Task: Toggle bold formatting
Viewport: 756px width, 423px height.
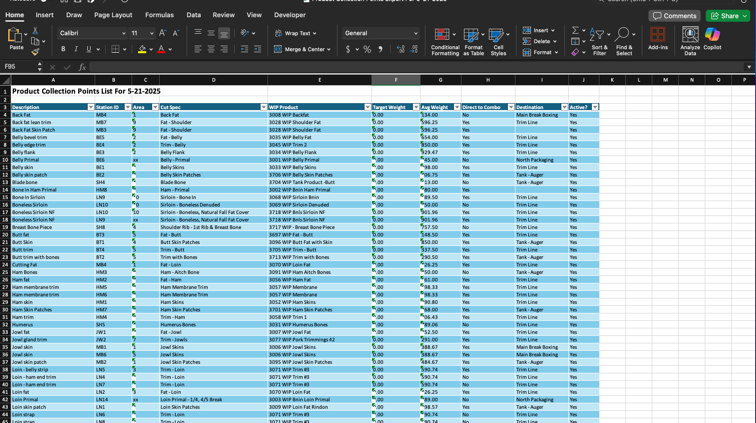Action: coord(63,49)
